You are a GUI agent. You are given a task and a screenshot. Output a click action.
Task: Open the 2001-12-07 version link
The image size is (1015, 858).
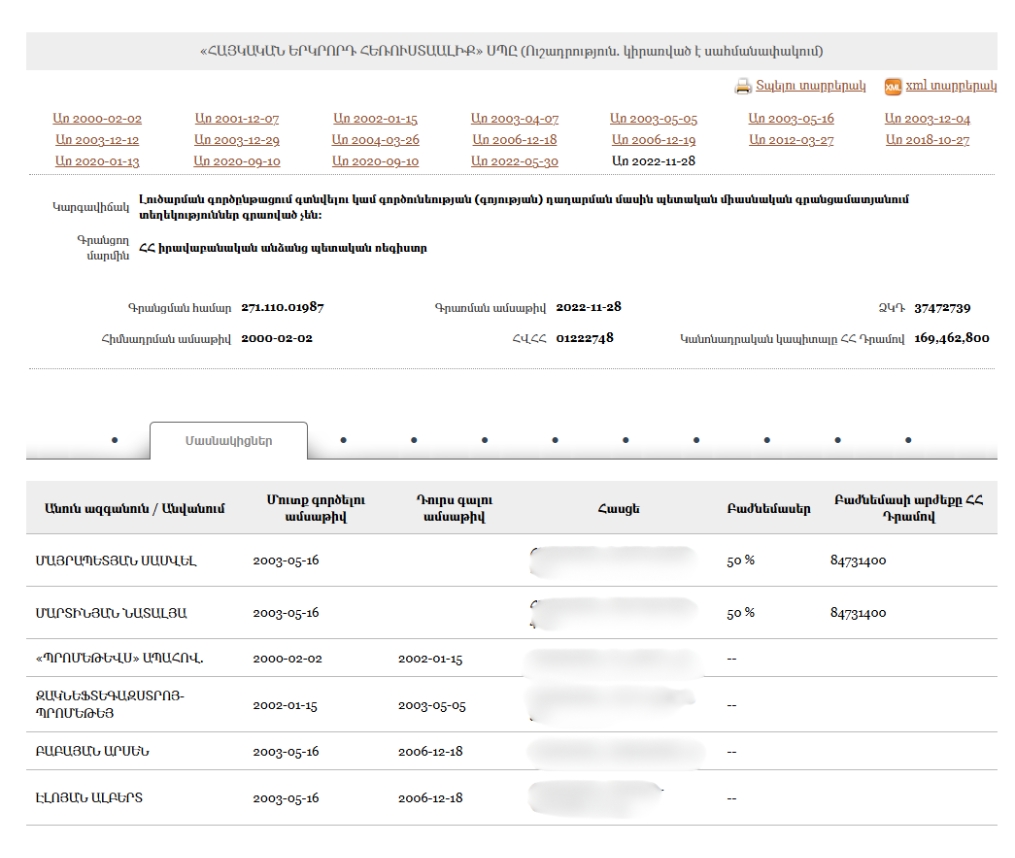[236, 120]
